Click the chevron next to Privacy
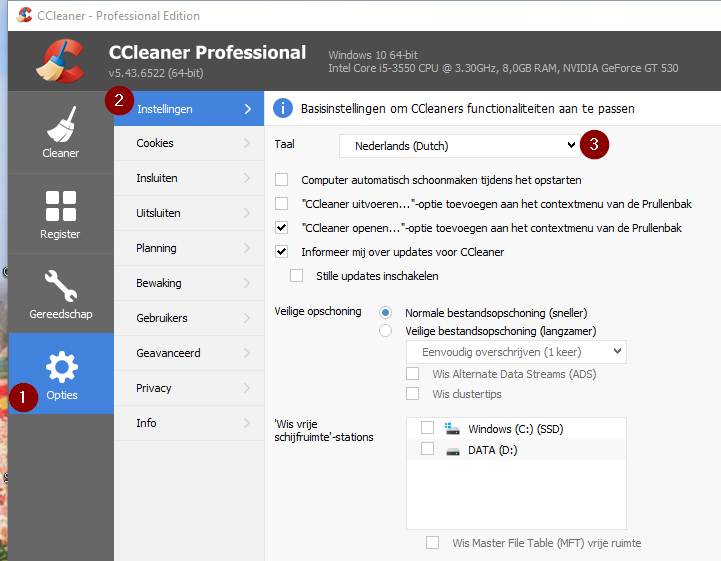Image resolution: width=721 pixels, height=561 pixels. [x=247, y=388]
